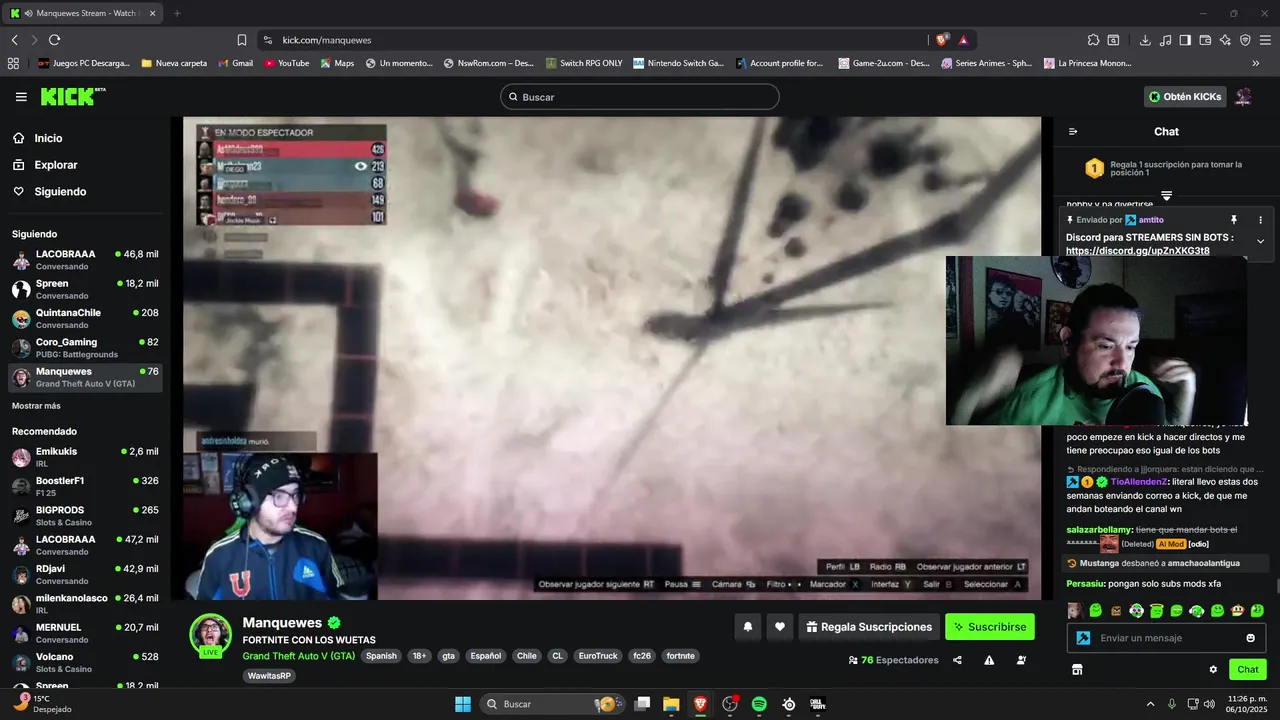Open browser extensions puzzle icon
This screenshot has width=1280, height=720.
point(1093,40)
